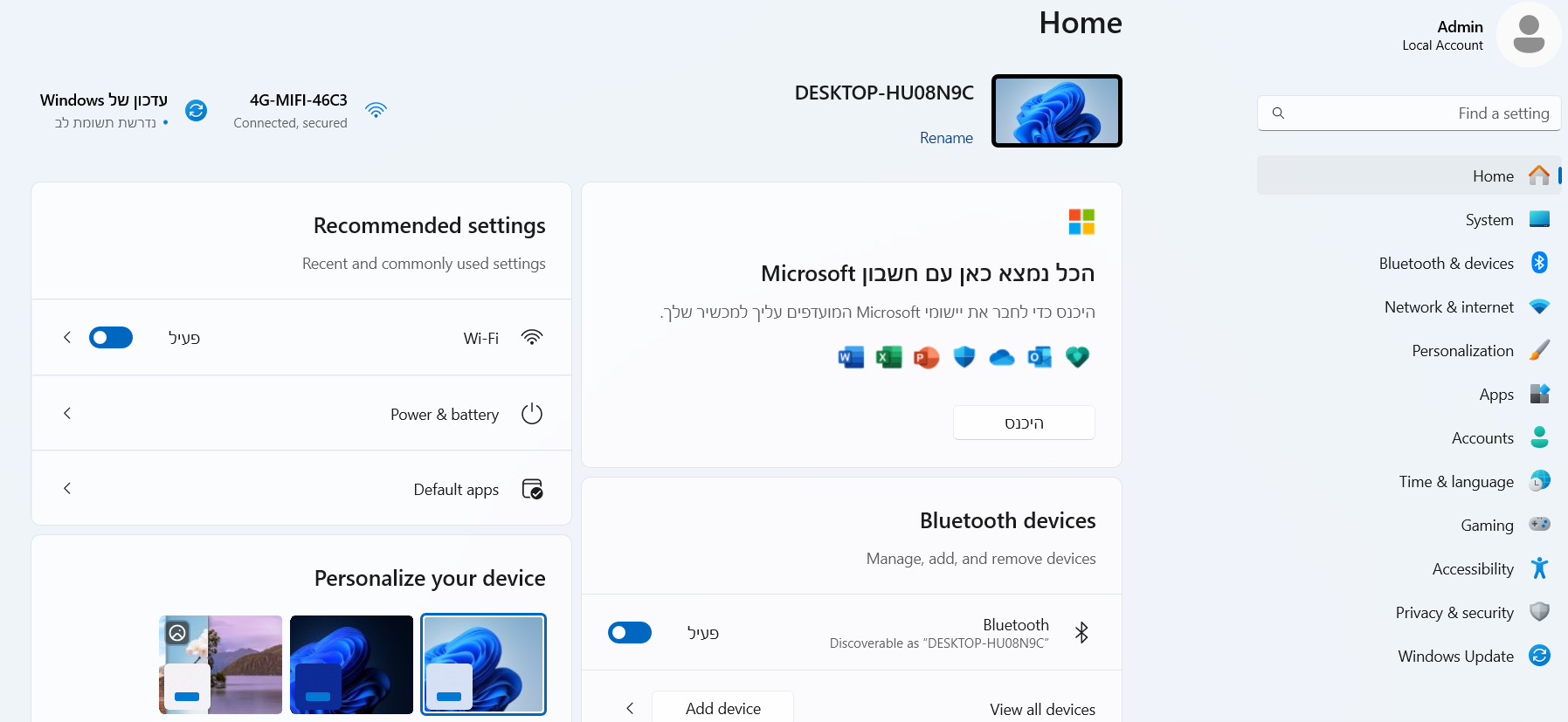Click the Accessibility figure icon
Image resolution: width=1568 pixels, height=722 pixels.
[1539, 568]
